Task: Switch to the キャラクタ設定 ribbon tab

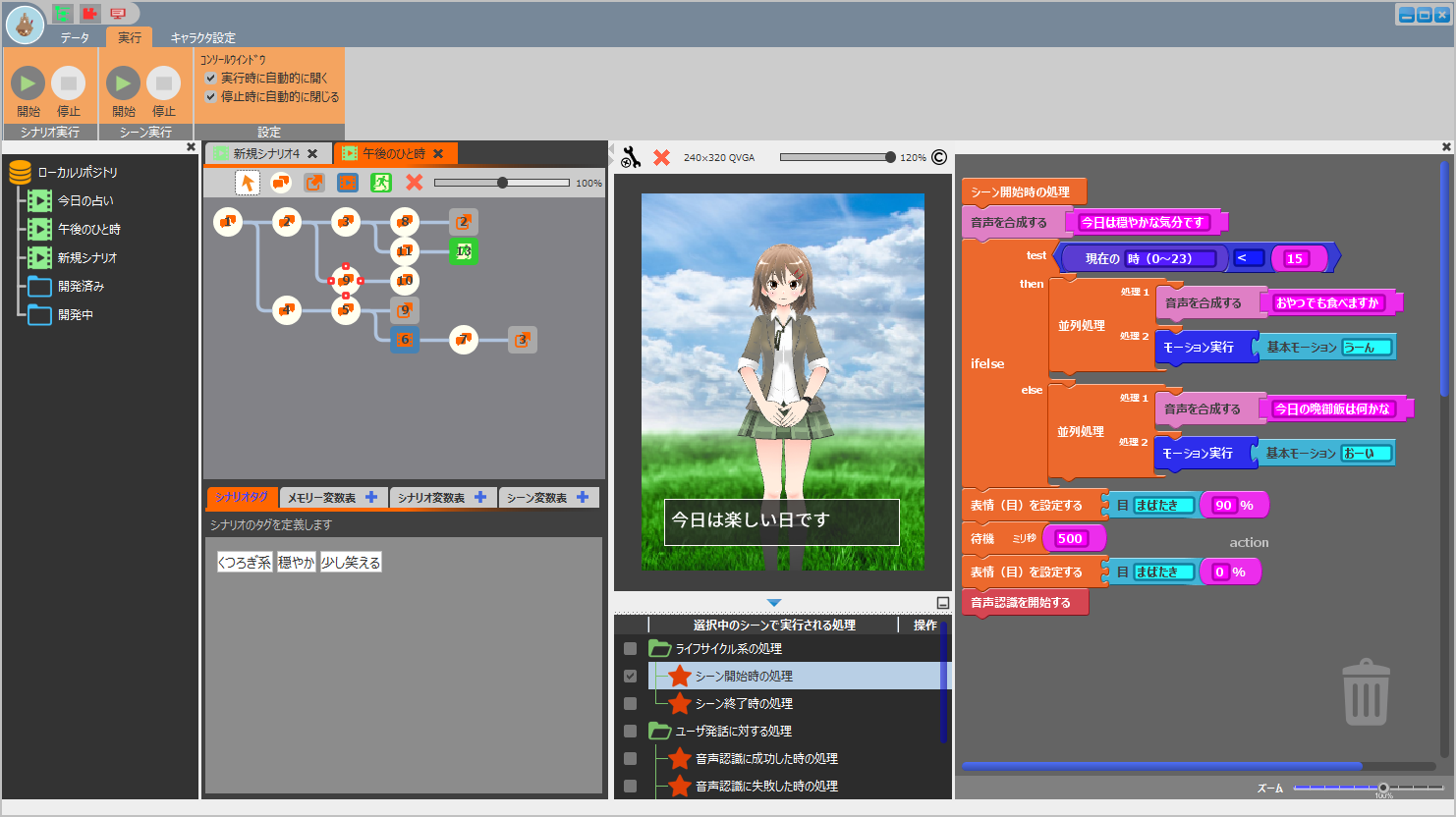Action: (202, 37)
